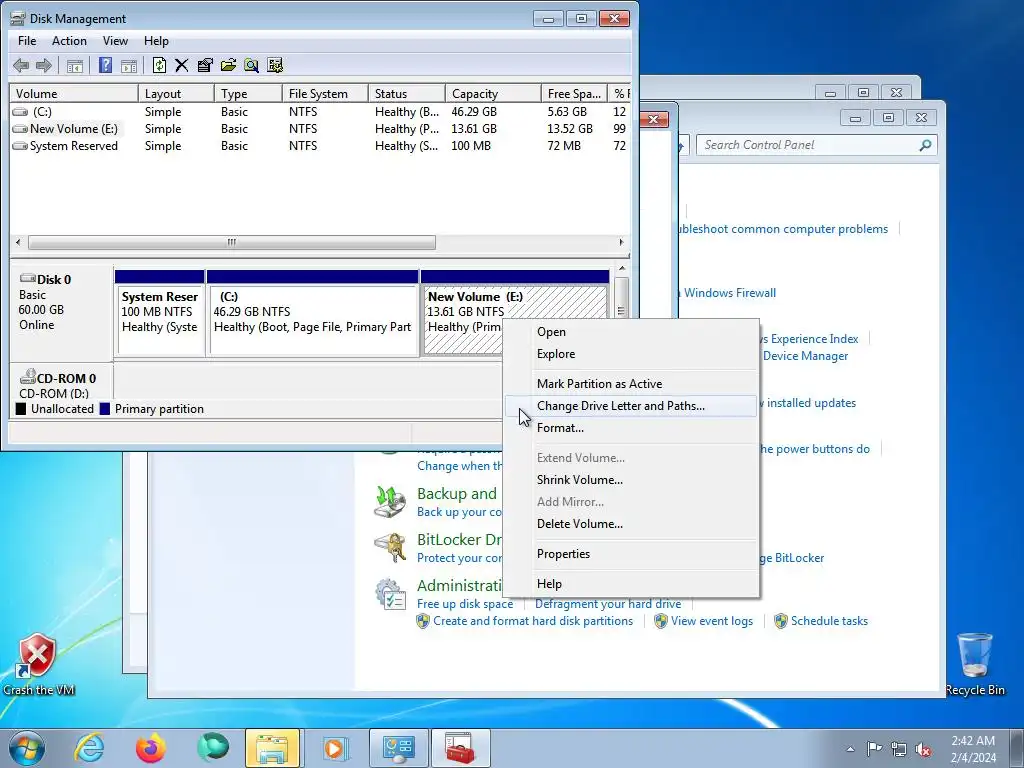The image size is (1024, 768).
Task: Launch Internet Explorer from the taskbar
Action: click(89, 748)
